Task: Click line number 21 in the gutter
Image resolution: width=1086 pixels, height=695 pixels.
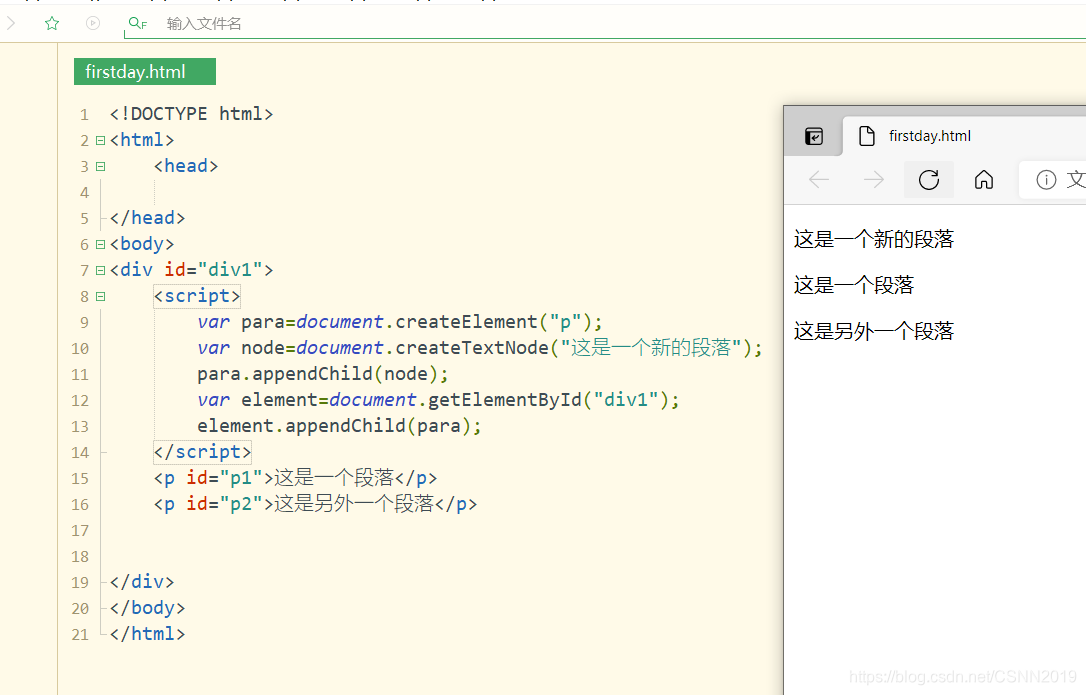Action: click(x=80, y=635)
